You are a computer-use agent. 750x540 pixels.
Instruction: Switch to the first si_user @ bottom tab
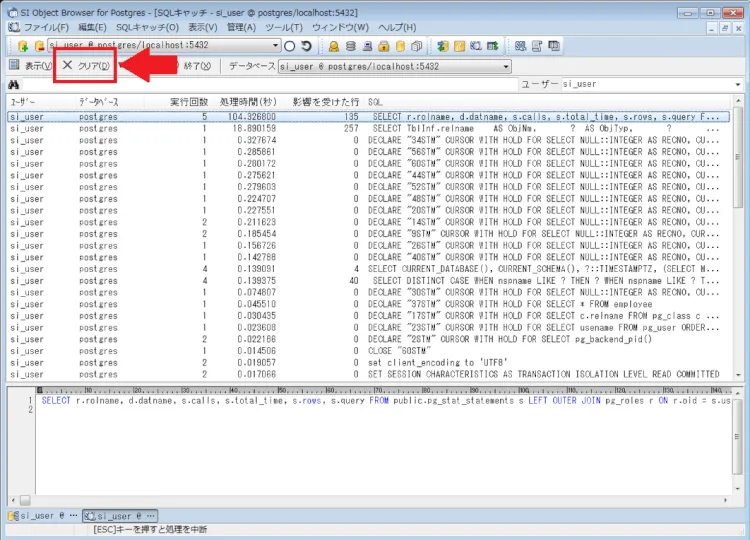click(43, 516)
